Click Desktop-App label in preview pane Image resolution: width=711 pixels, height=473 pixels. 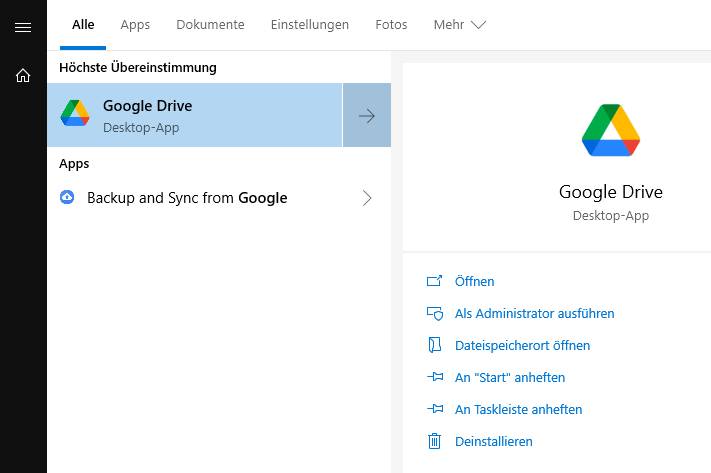[x=611, y=216]
